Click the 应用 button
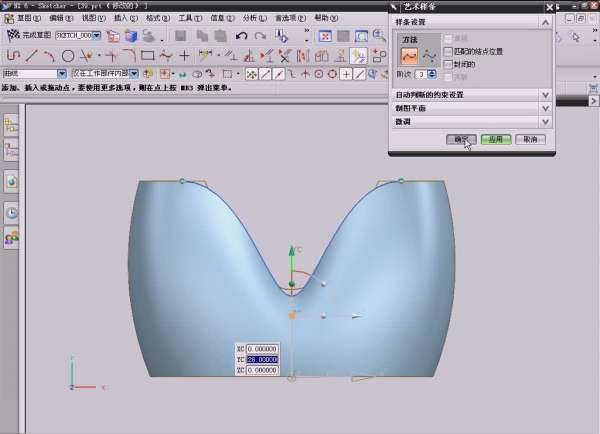Screen dimensions: 600x434 [x=496, y=140]
